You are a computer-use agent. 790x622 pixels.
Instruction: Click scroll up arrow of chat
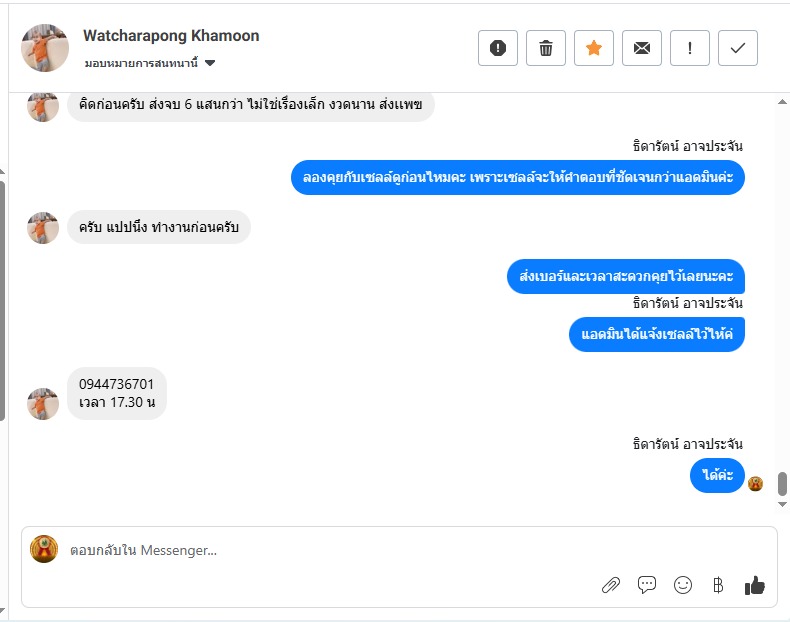click(782, 102)
